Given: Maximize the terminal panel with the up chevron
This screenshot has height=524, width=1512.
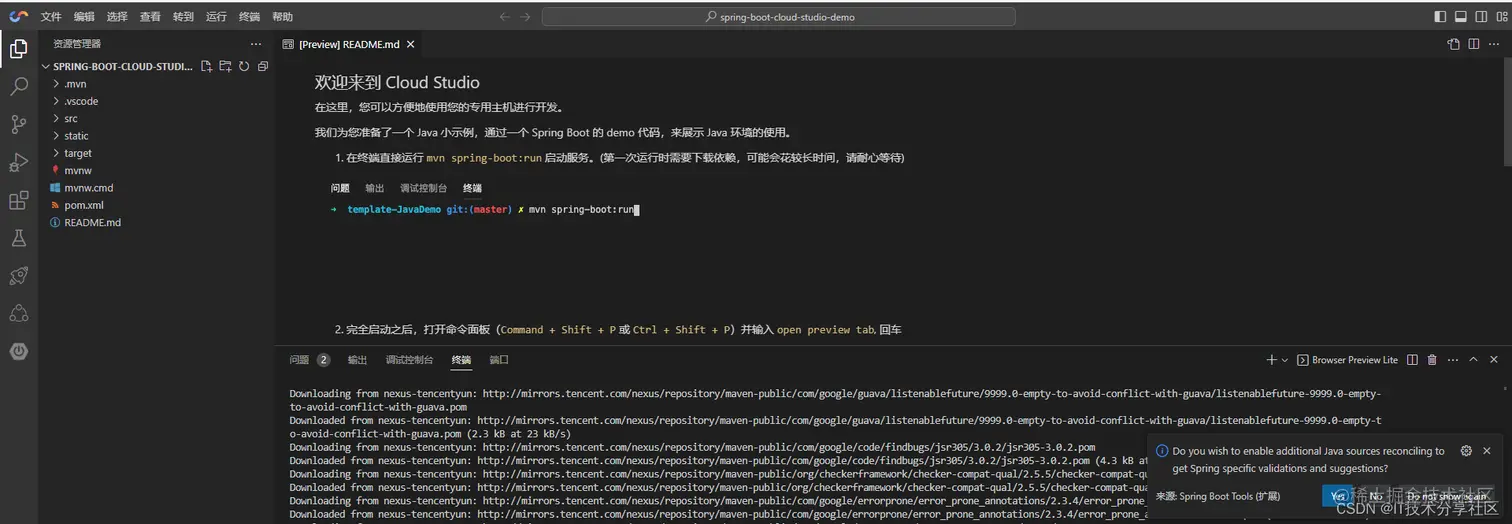Looking at the screenshot, I should 1473,360.
